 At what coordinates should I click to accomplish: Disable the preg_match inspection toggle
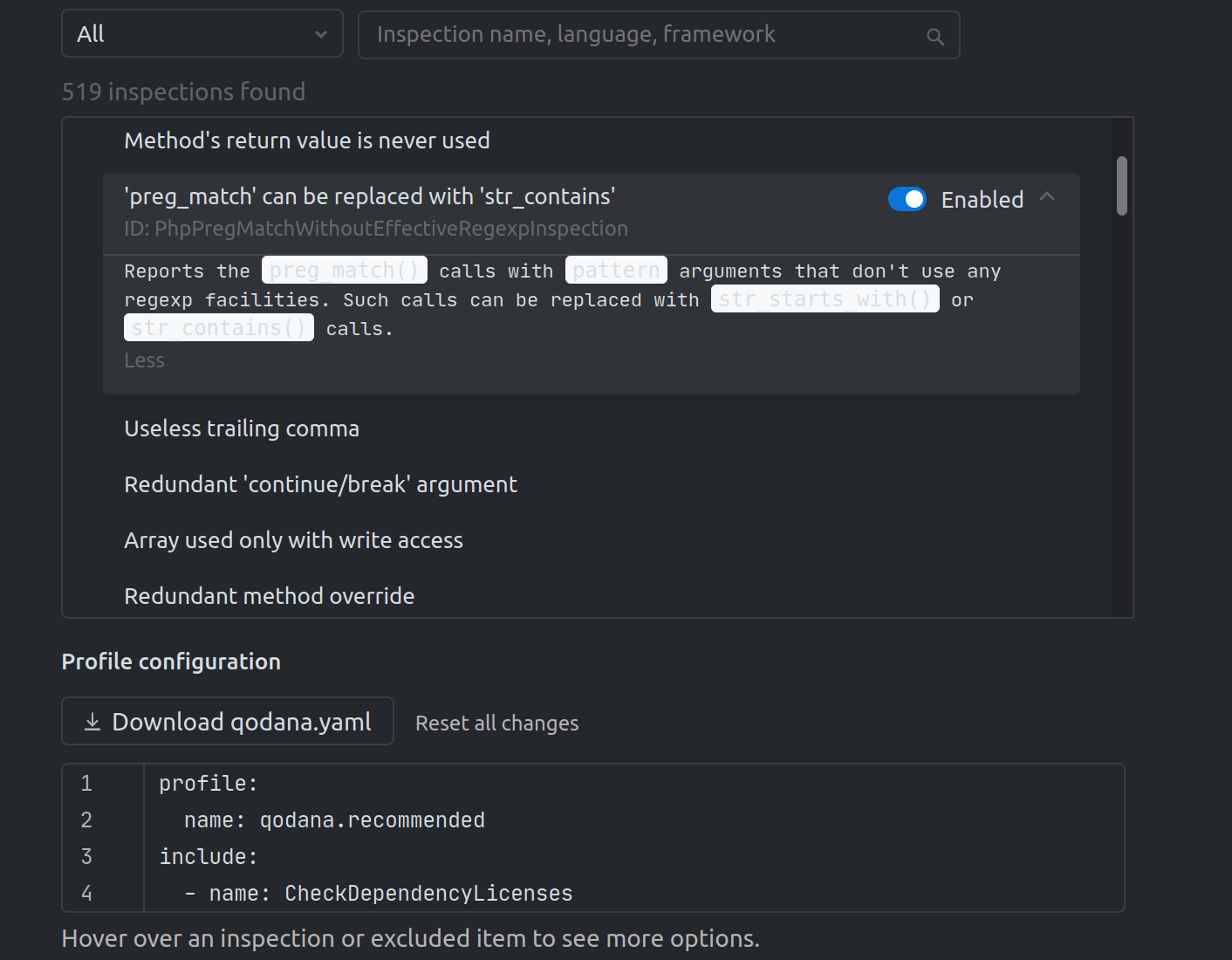[907, 200]
